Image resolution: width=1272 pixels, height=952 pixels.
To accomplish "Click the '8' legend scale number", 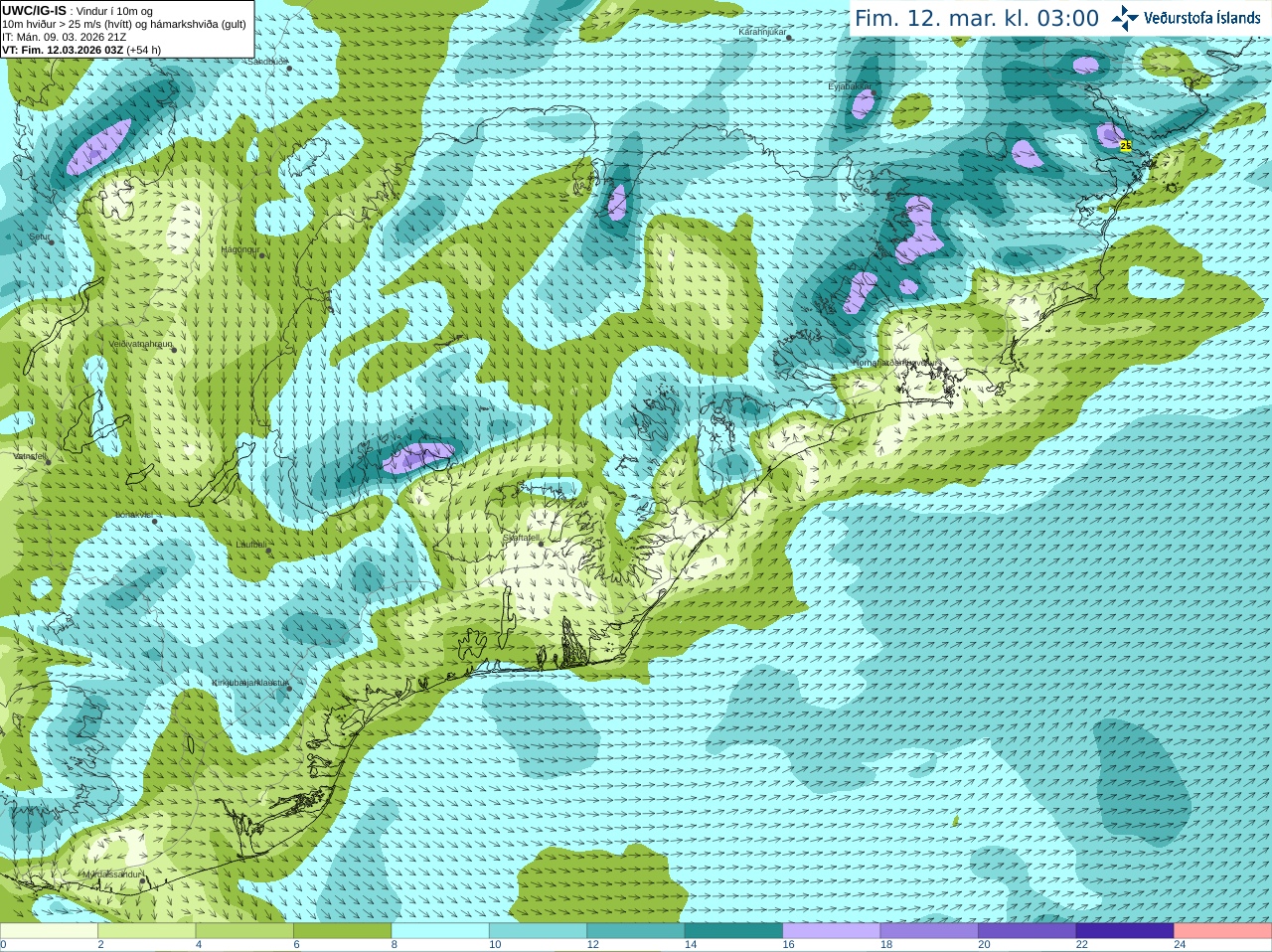I will tap(395, 945).
